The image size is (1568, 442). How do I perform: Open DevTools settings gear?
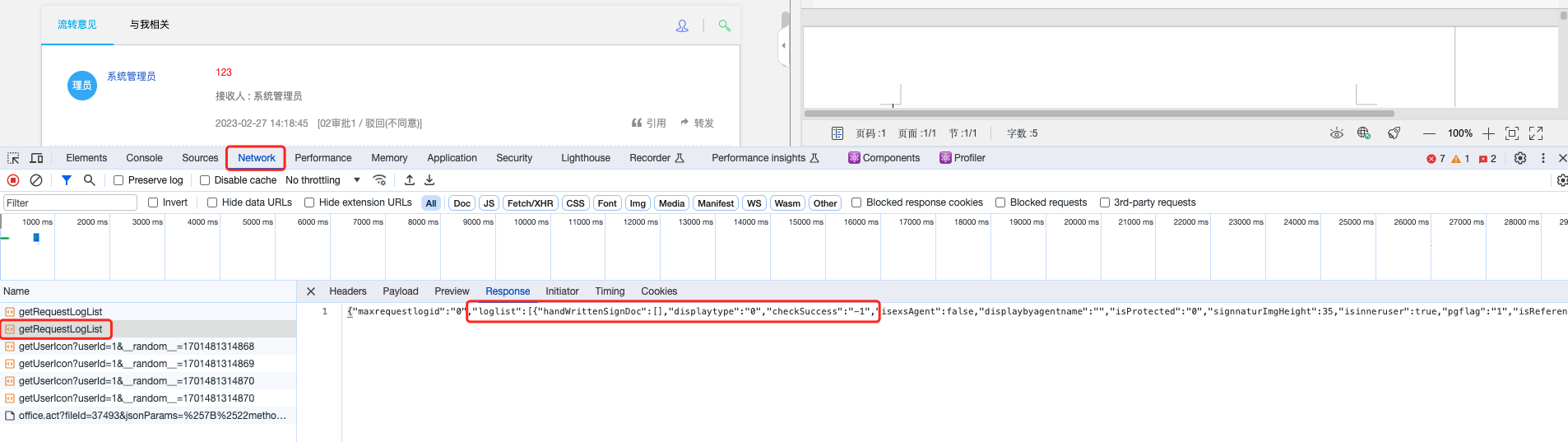tap(1519, 158)
